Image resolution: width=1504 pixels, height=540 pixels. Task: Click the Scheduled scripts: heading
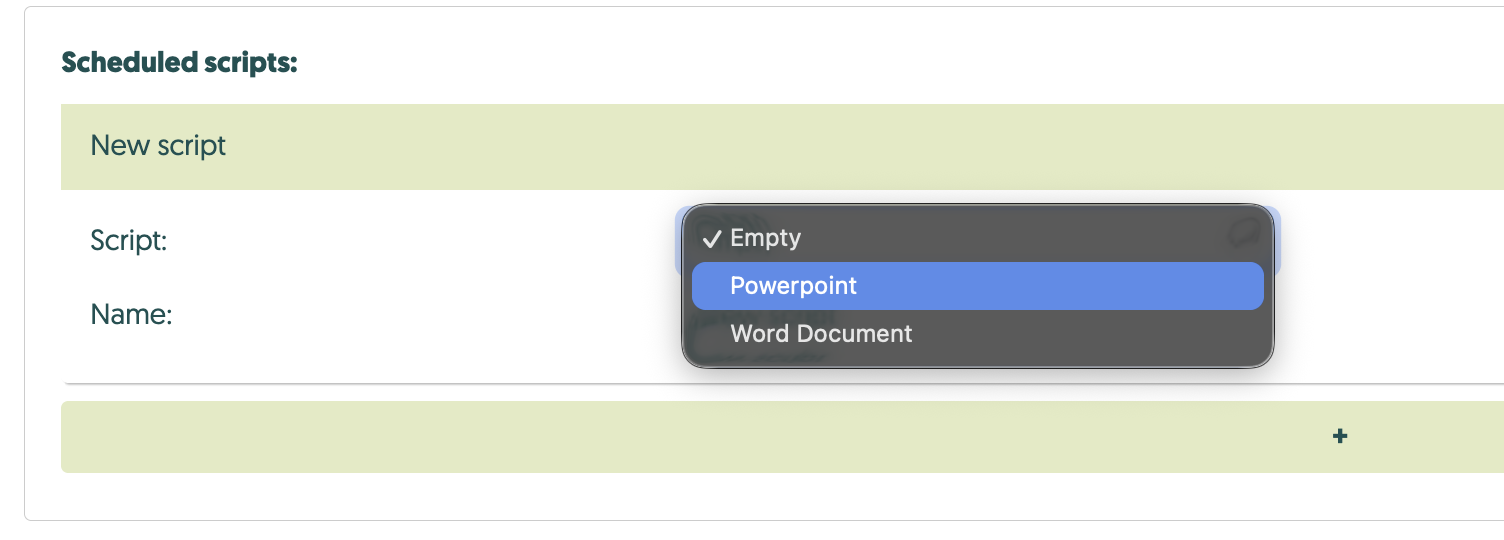180,63
